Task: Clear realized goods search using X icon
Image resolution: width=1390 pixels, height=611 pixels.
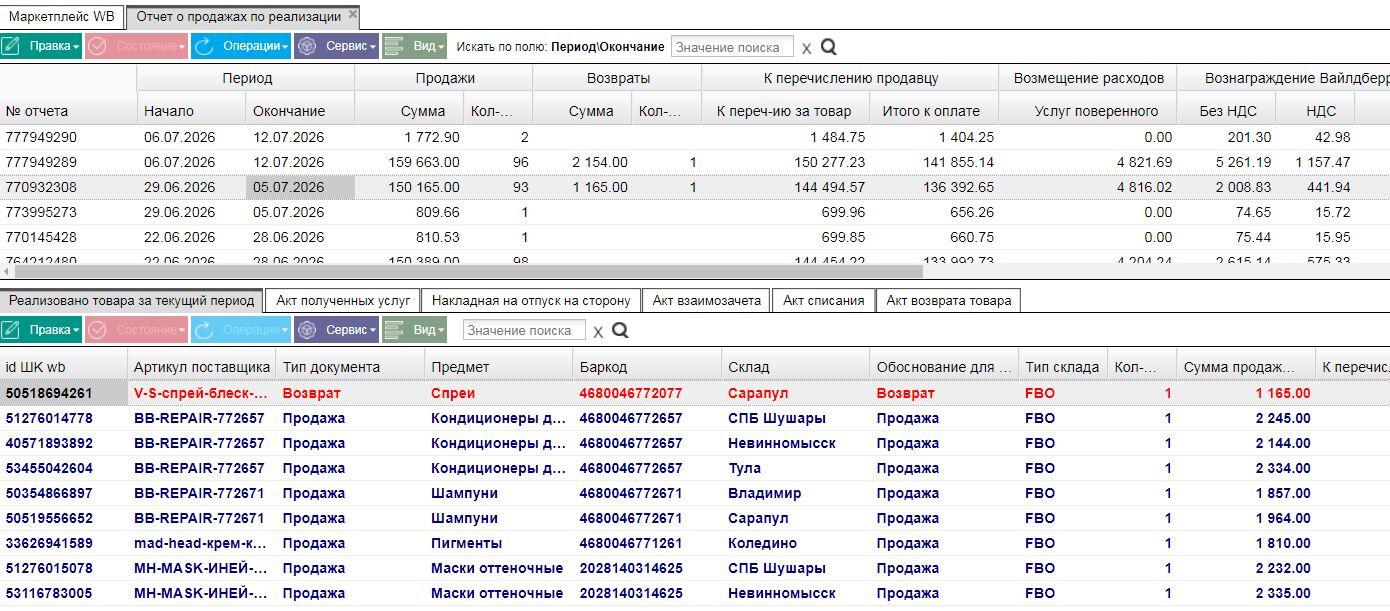Action: (598, 331)
